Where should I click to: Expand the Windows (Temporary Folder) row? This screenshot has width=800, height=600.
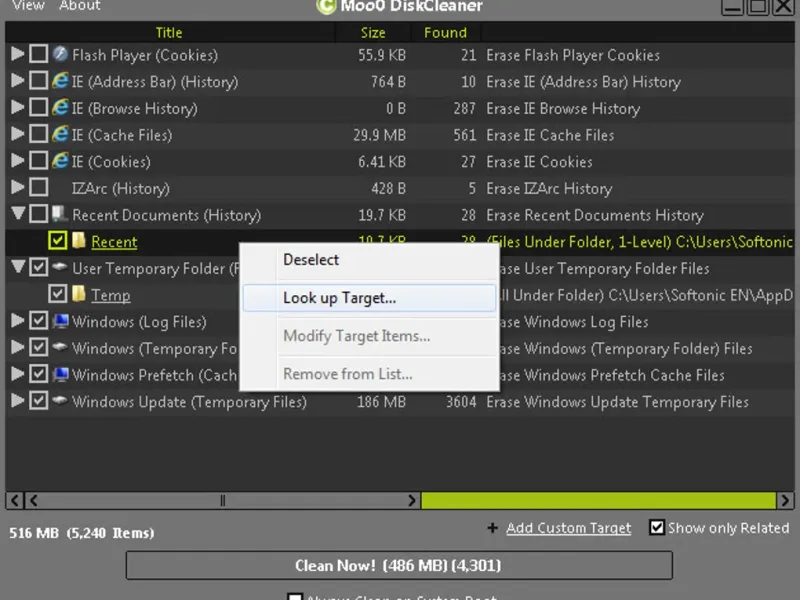click(18, 346)
